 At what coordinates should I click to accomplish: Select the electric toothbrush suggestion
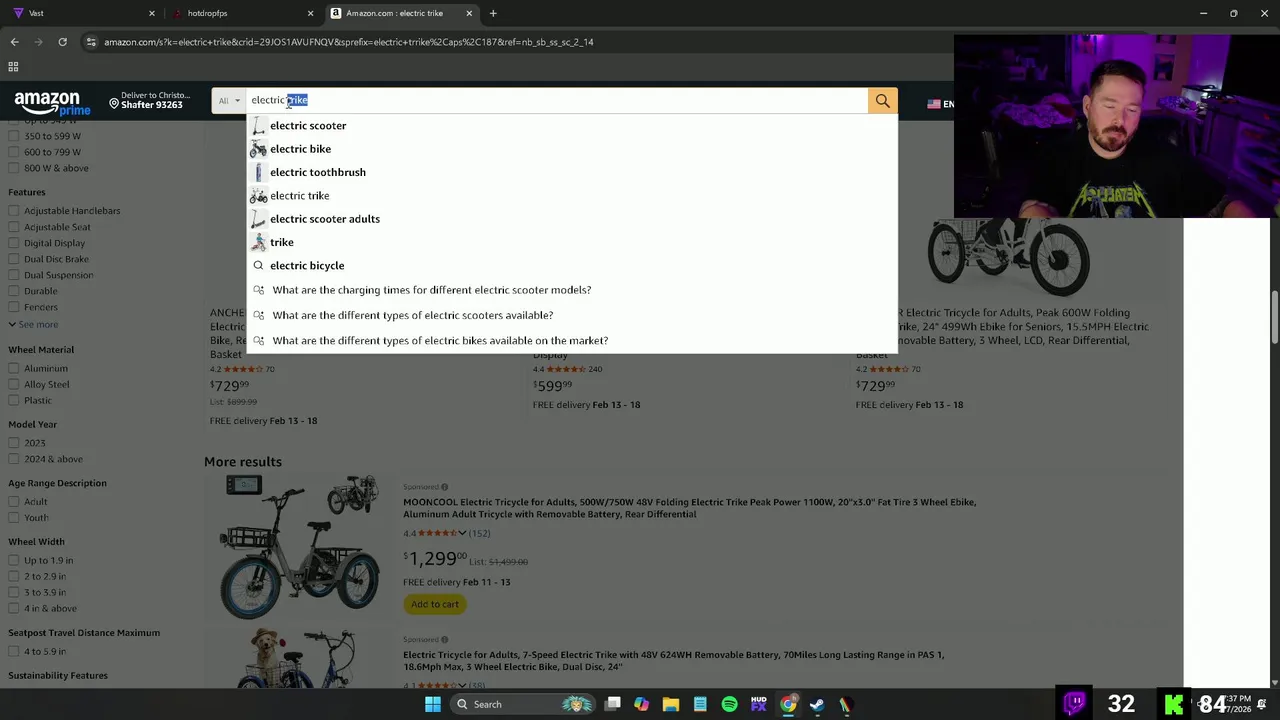coord(318,172)
